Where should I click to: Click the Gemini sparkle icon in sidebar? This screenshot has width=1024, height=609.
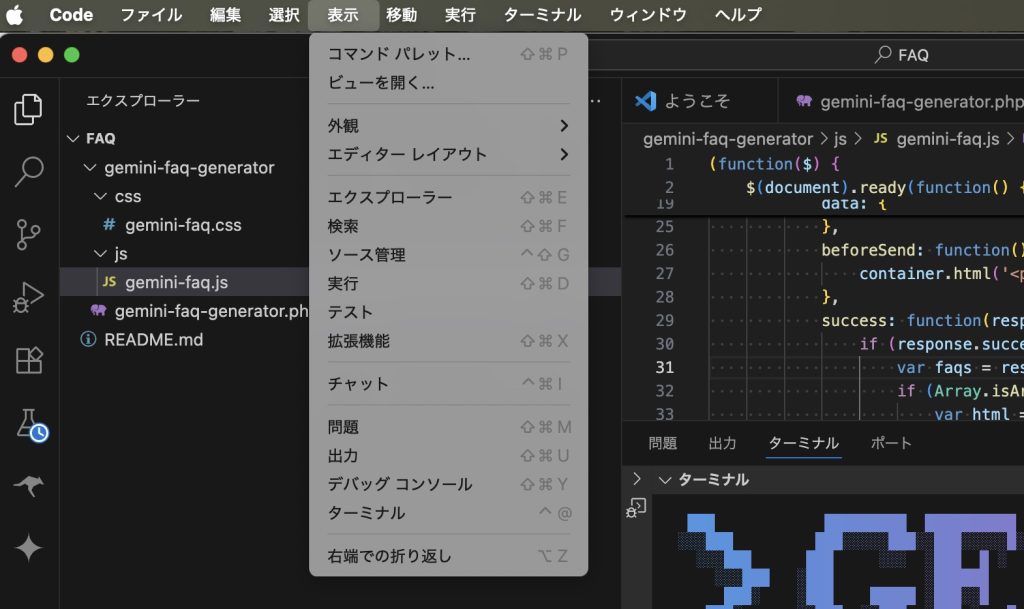[28, 548]
